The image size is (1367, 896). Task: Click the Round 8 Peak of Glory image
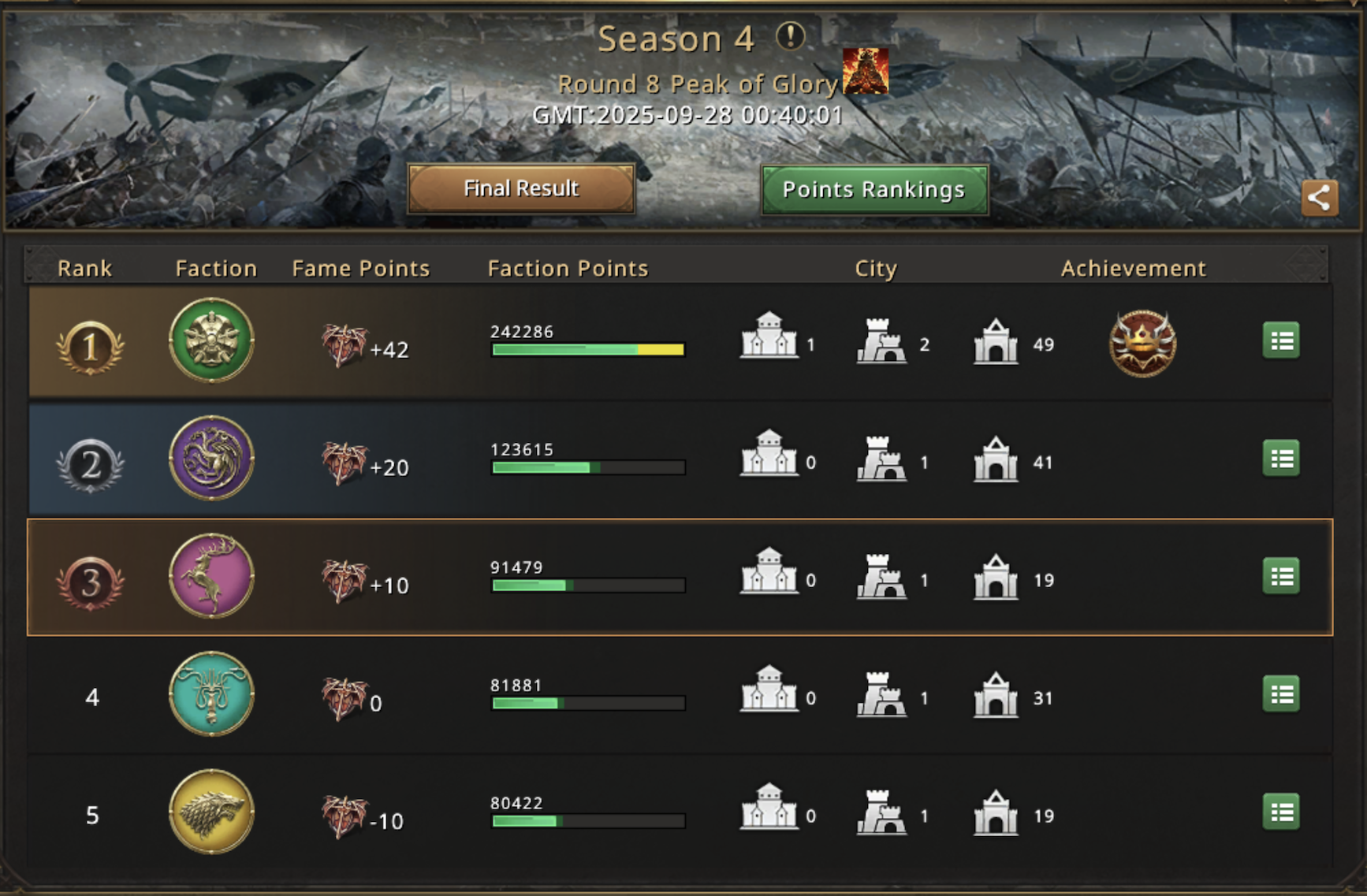[866, 71]
